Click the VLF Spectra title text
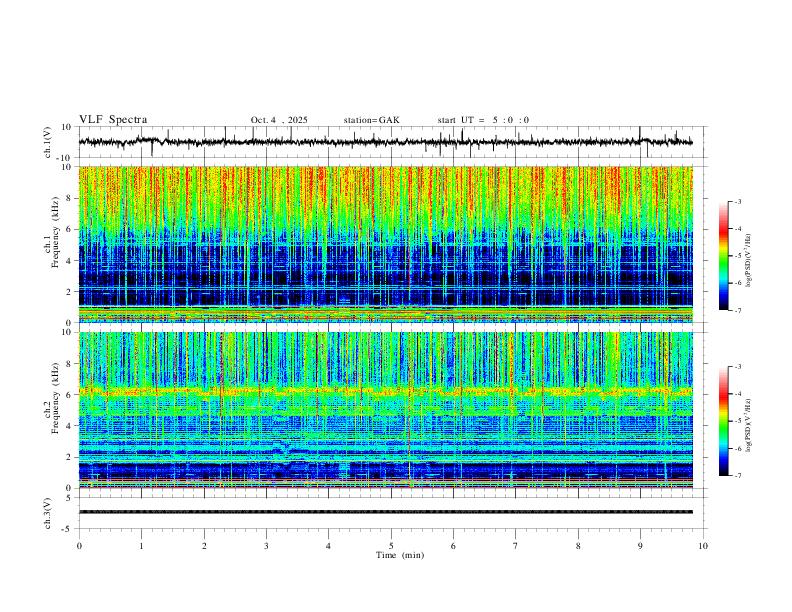 click(113, 119)
